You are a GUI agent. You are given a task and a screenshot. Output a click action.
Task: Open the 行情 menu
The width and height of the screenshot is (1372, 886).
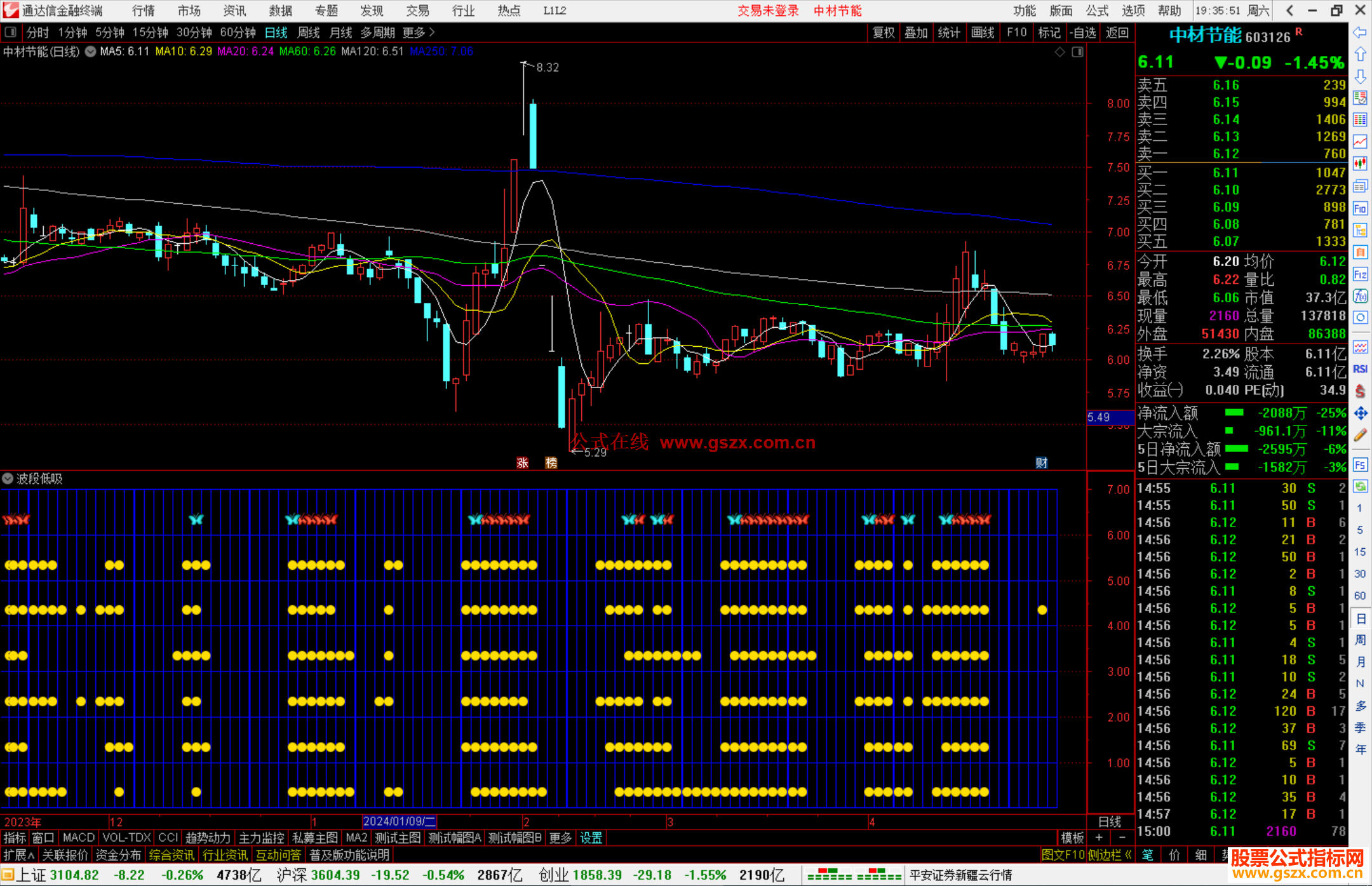(144, 11)
